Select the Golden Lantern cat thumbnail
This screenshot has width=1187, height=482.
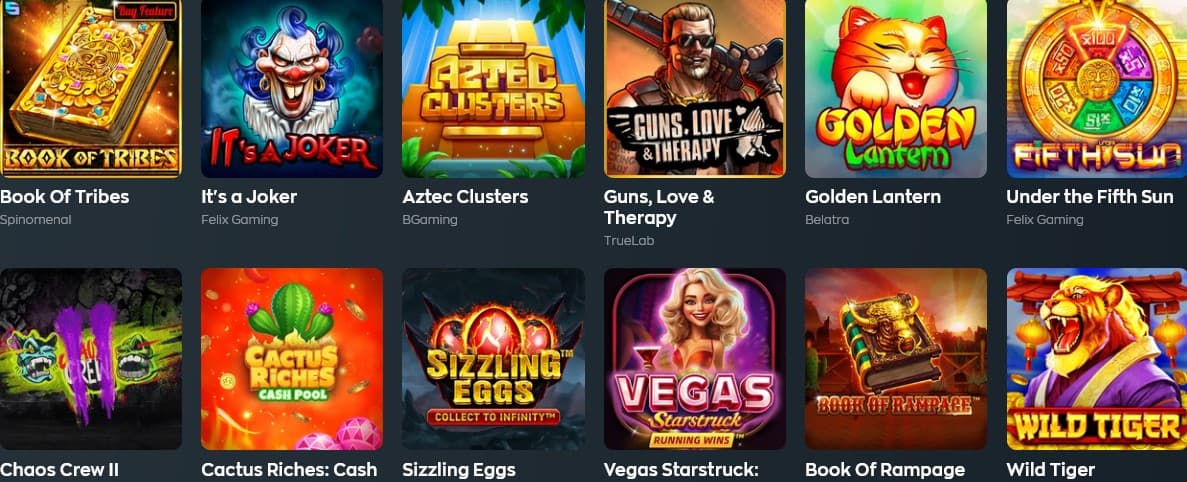tap(896, 89)
